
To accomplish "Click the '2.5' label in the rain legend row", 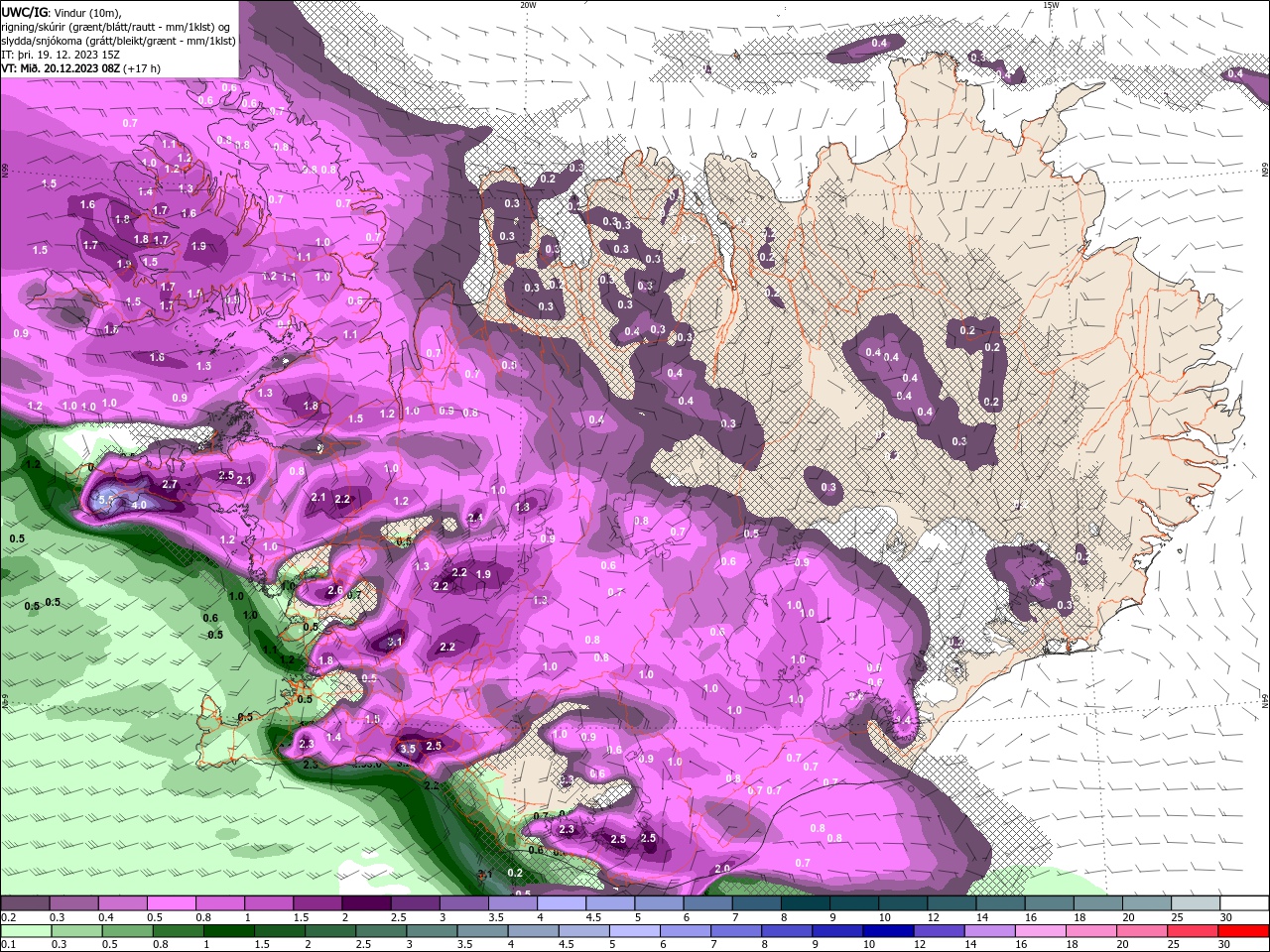I will pos(363,945).
